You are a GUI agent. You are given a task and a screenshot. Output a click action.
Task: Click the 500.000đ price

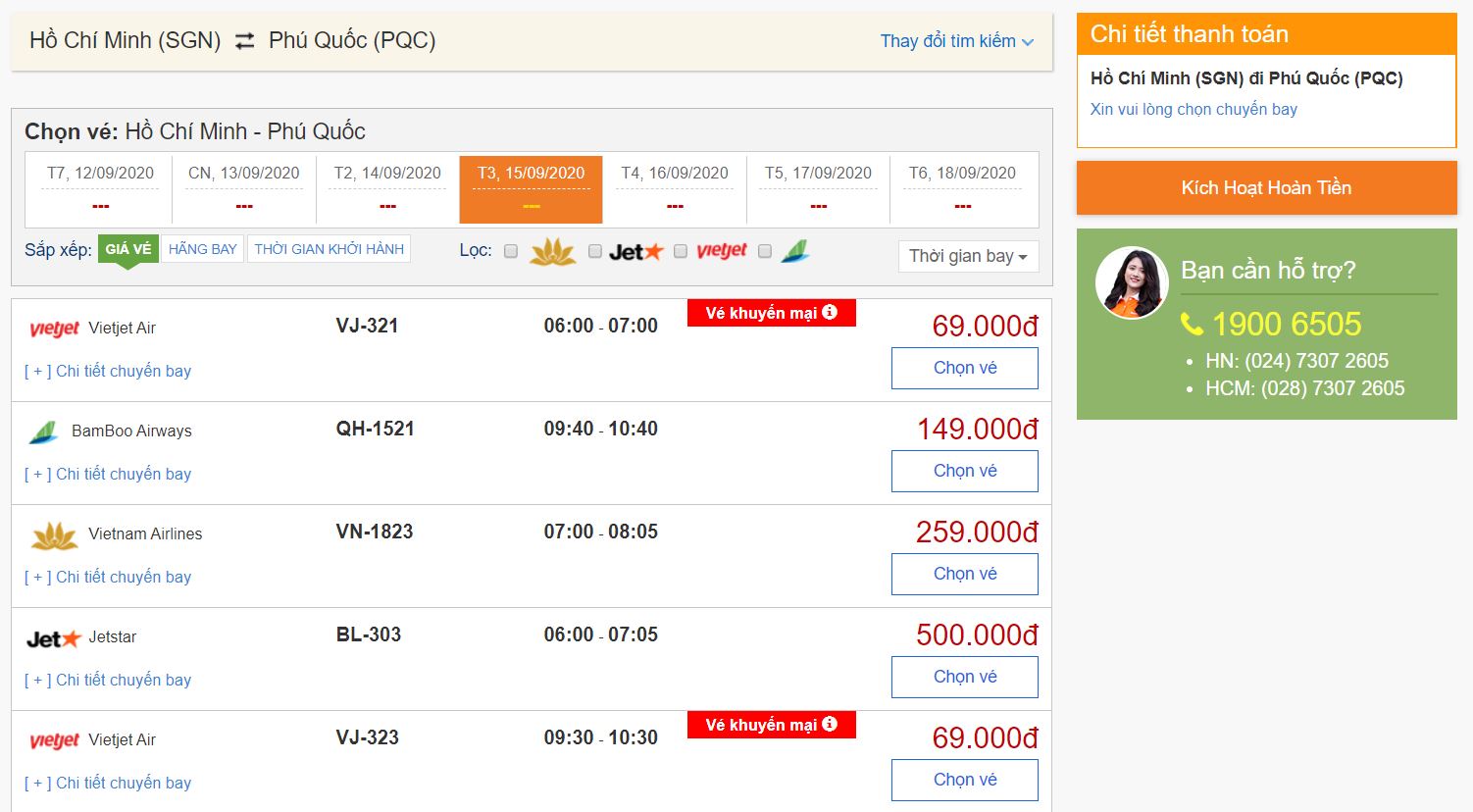coord(977,634)
